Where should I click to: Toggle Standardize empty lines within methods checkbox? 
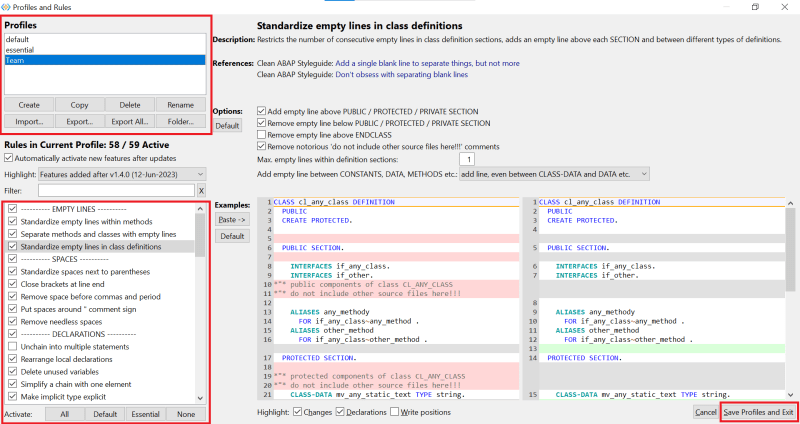[x=12, y=221]
